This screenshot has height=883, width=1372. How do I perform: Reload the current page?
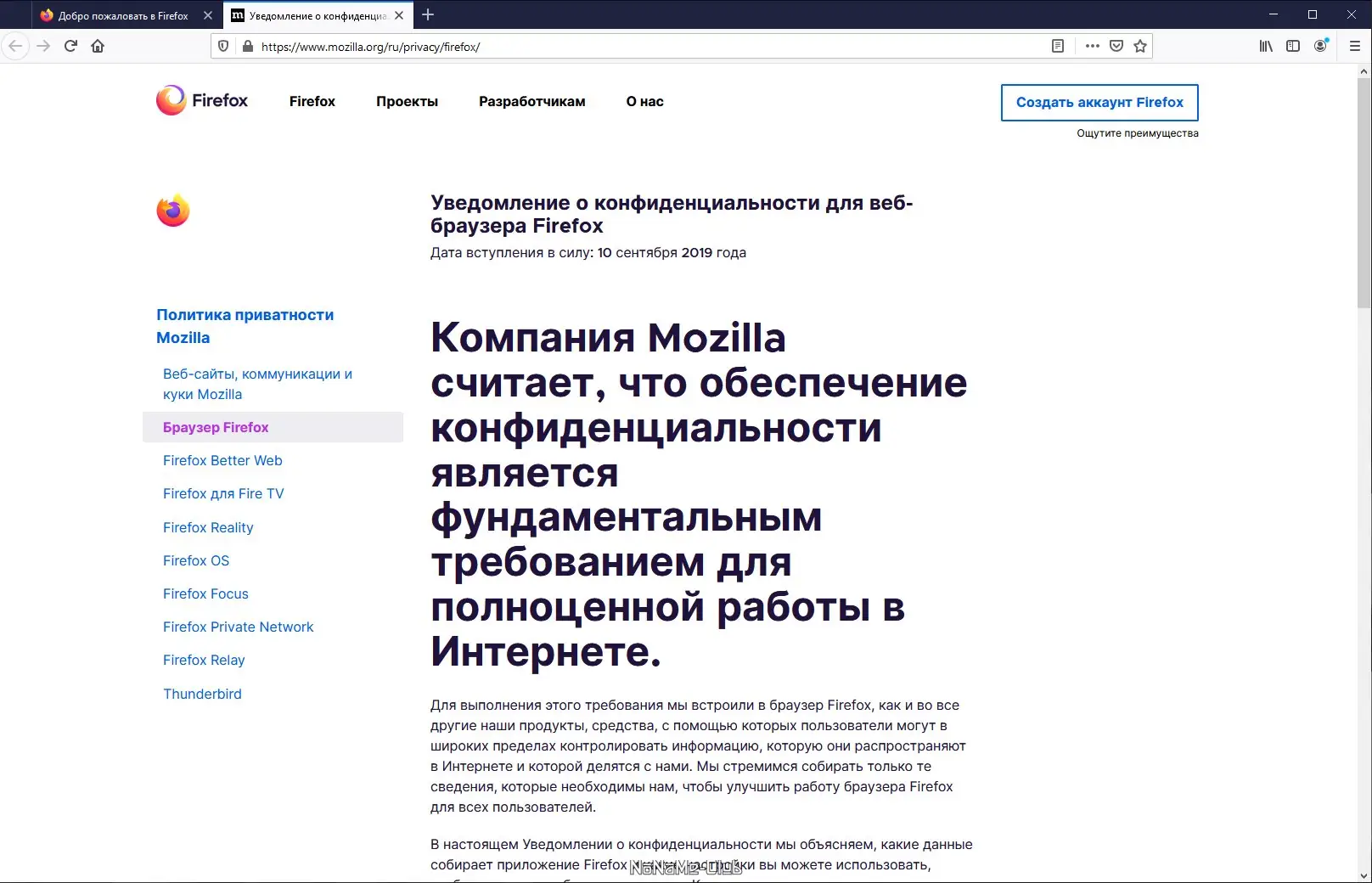[69, 46]
